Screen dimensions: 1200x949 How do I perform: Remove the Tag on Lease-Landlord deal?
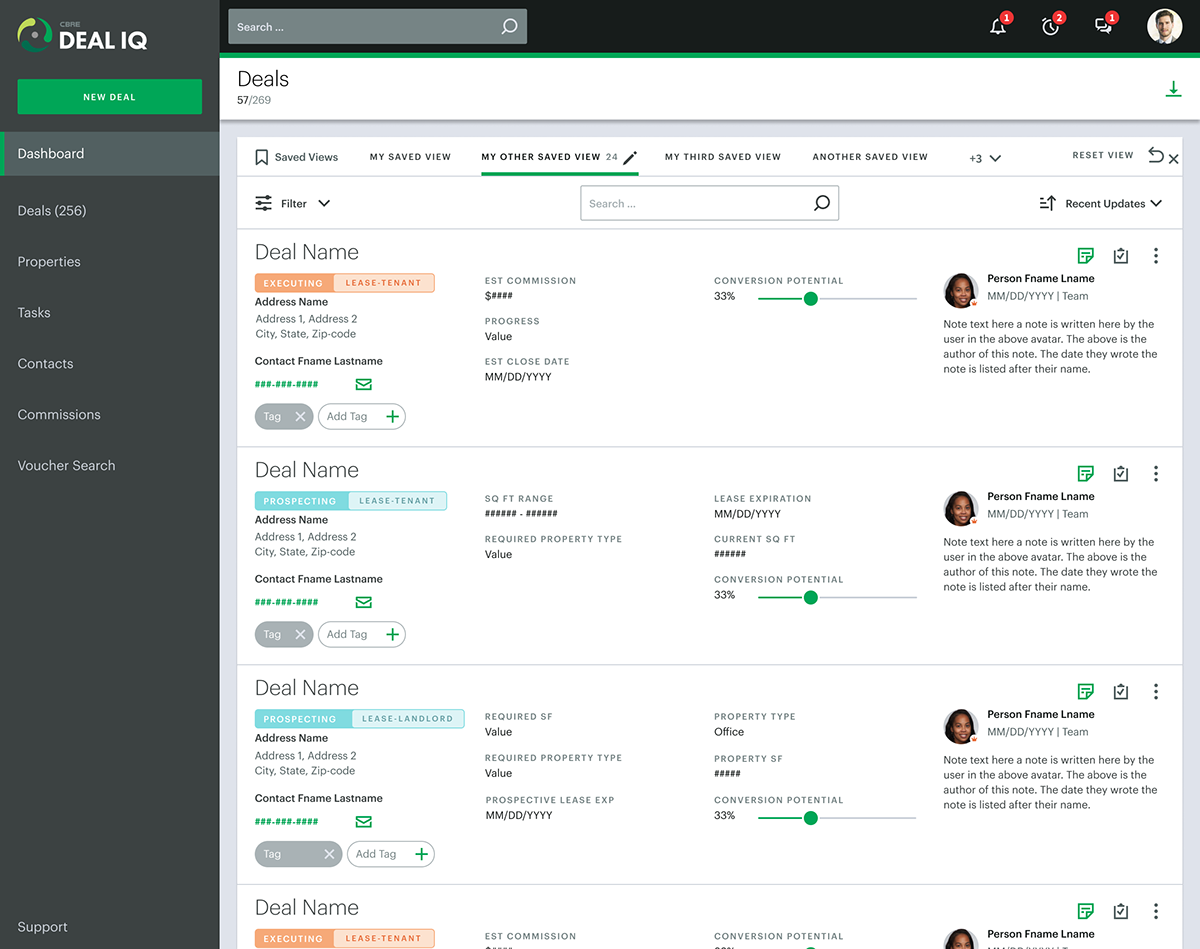[x=329, y=854]
